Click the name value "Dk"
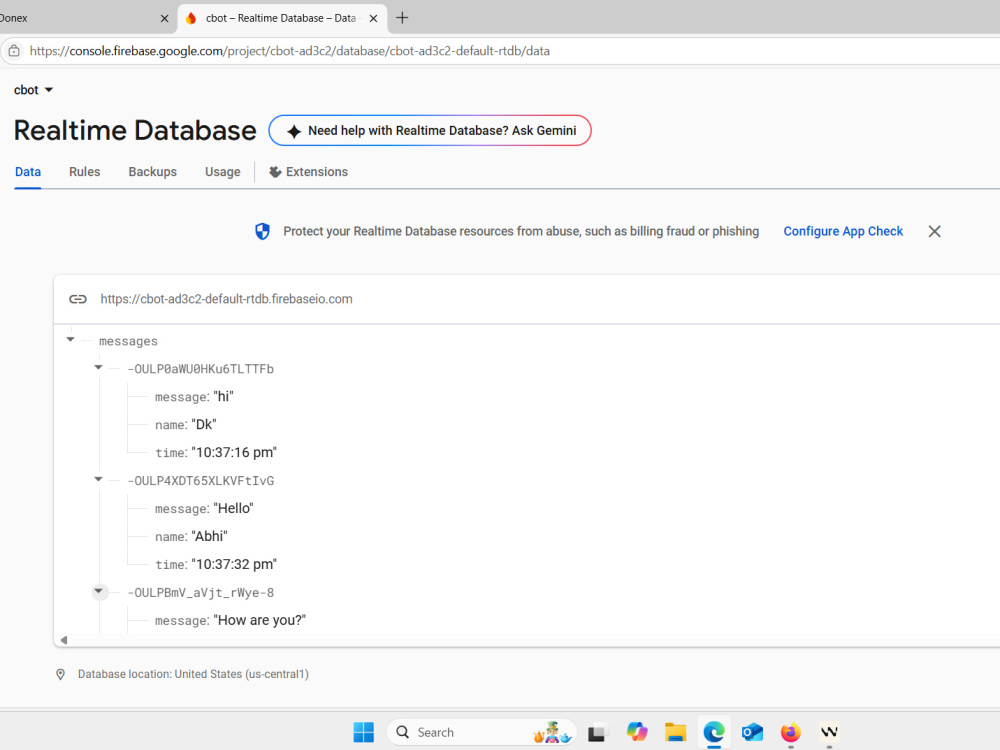Viewport: 1000px width, 750px height. point(204,425)
